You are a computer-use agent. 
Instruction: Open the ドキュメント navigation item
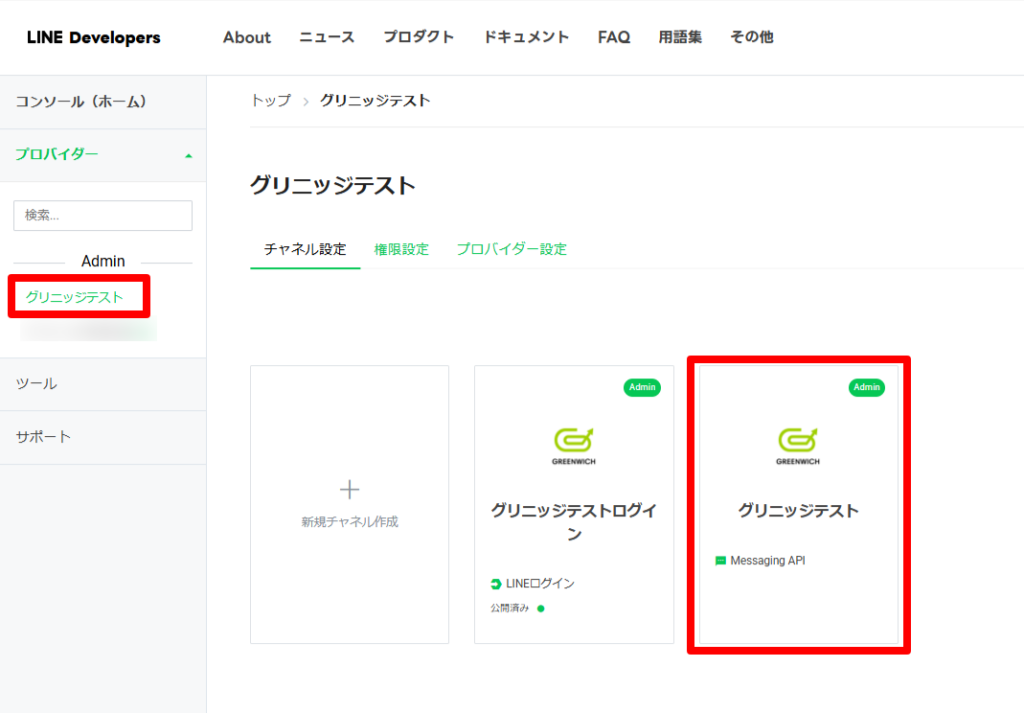[526, 37]
